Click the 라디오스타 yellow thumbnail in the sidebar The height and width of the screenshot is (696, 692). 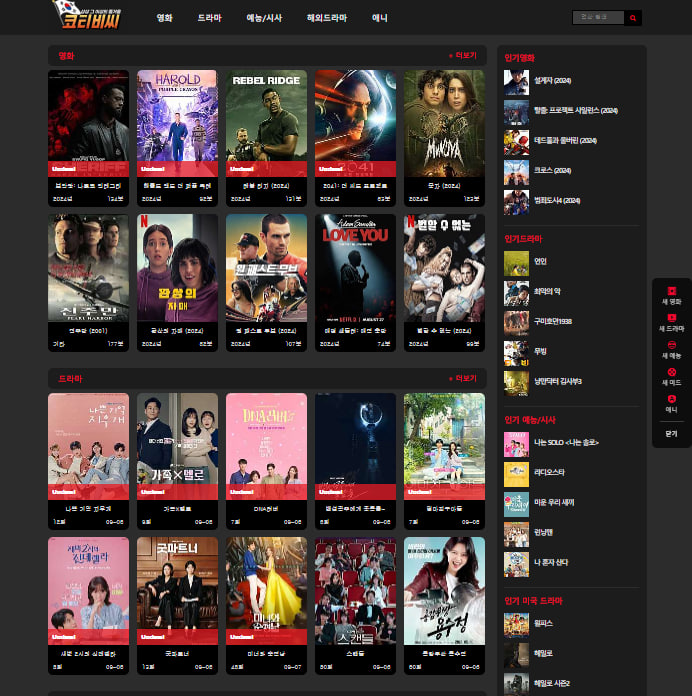click(x=516, y=475)
